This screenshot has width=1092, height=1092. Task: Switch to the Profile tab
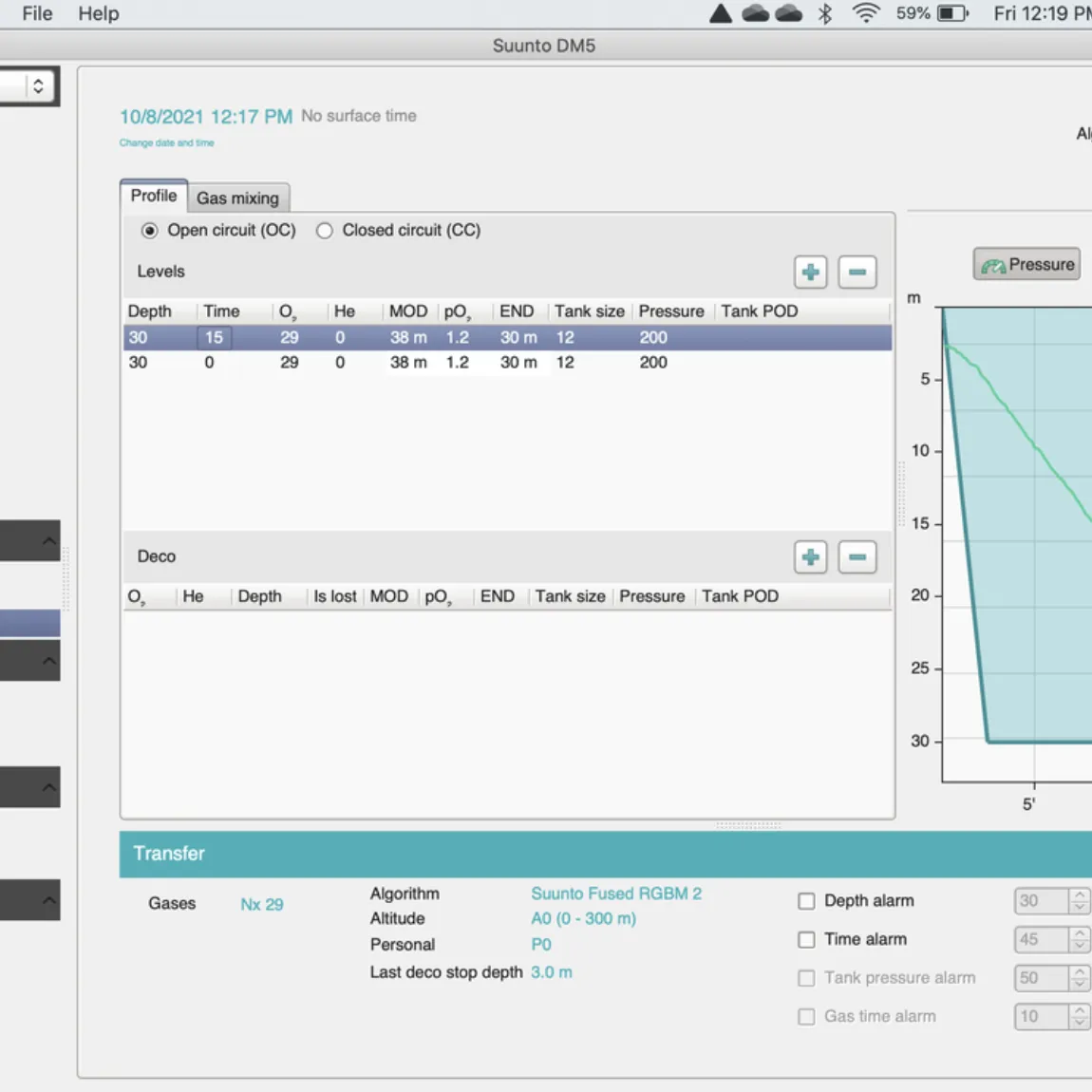click(x=153, y=196)
